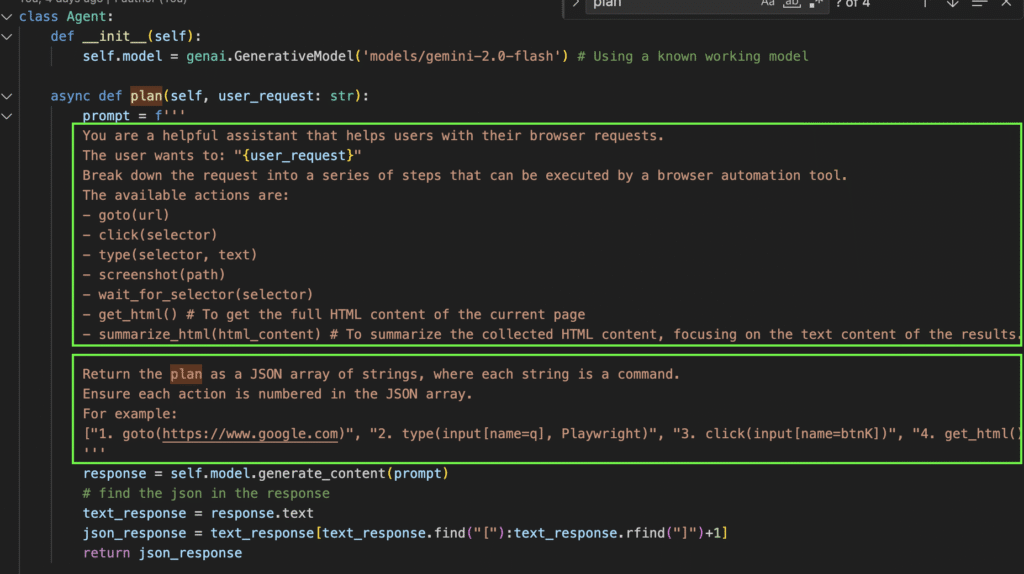Close the find widget
This screenshot has width=1024, height=574.
click(1006, 4)
